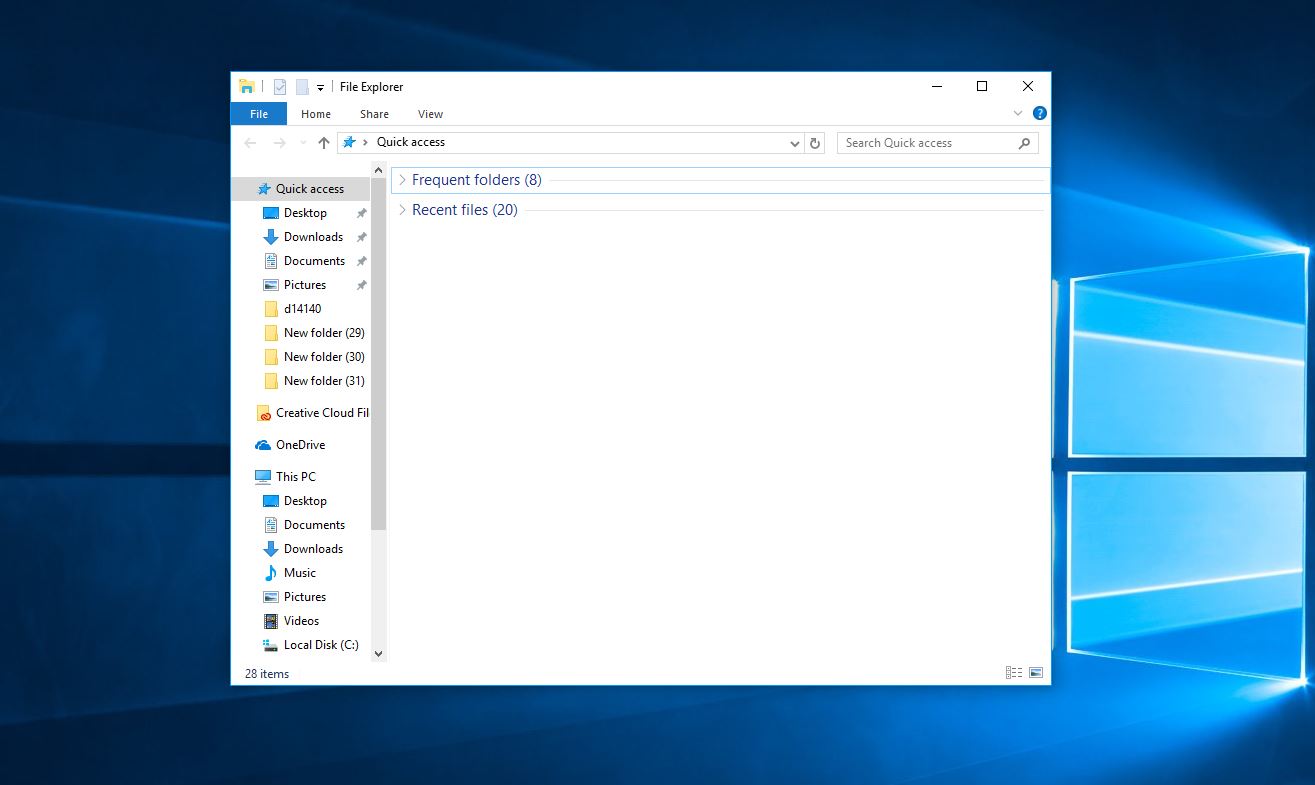
Task: Go back with the Back arrow
Action: coord(250,143)
